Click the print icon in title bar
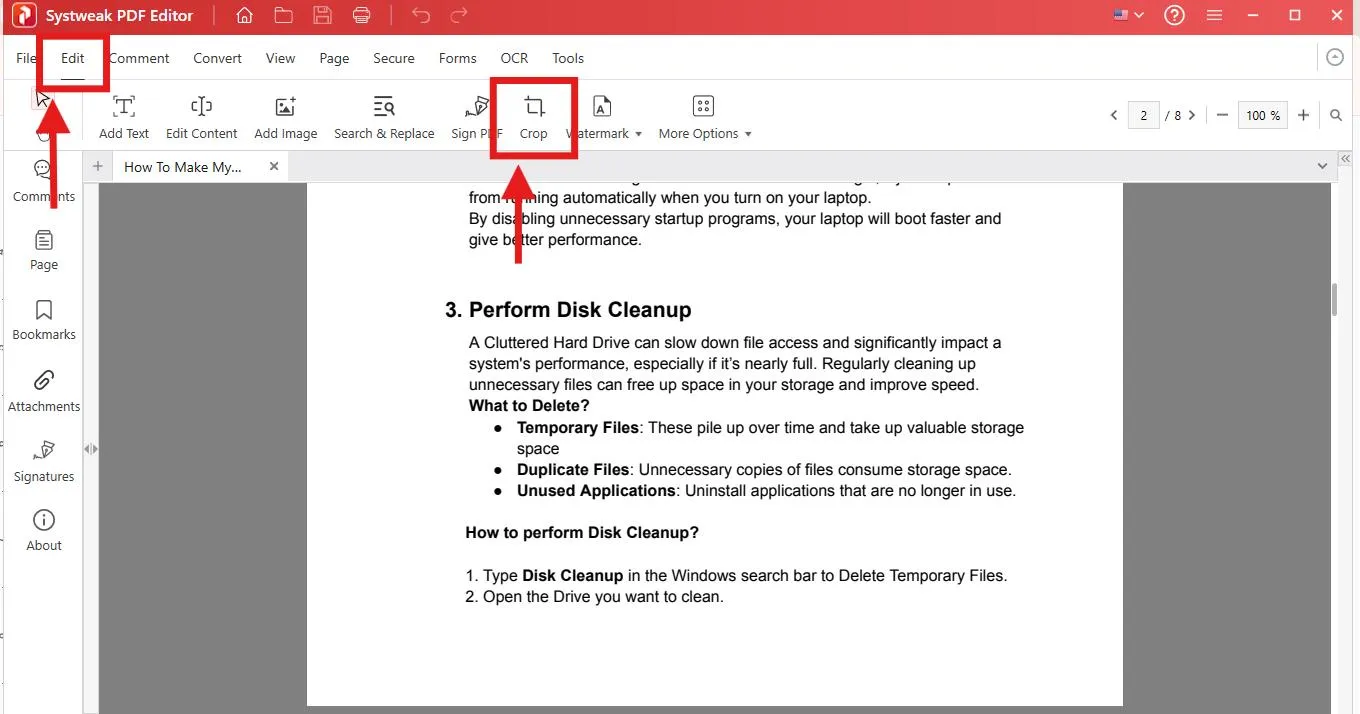 361,15
